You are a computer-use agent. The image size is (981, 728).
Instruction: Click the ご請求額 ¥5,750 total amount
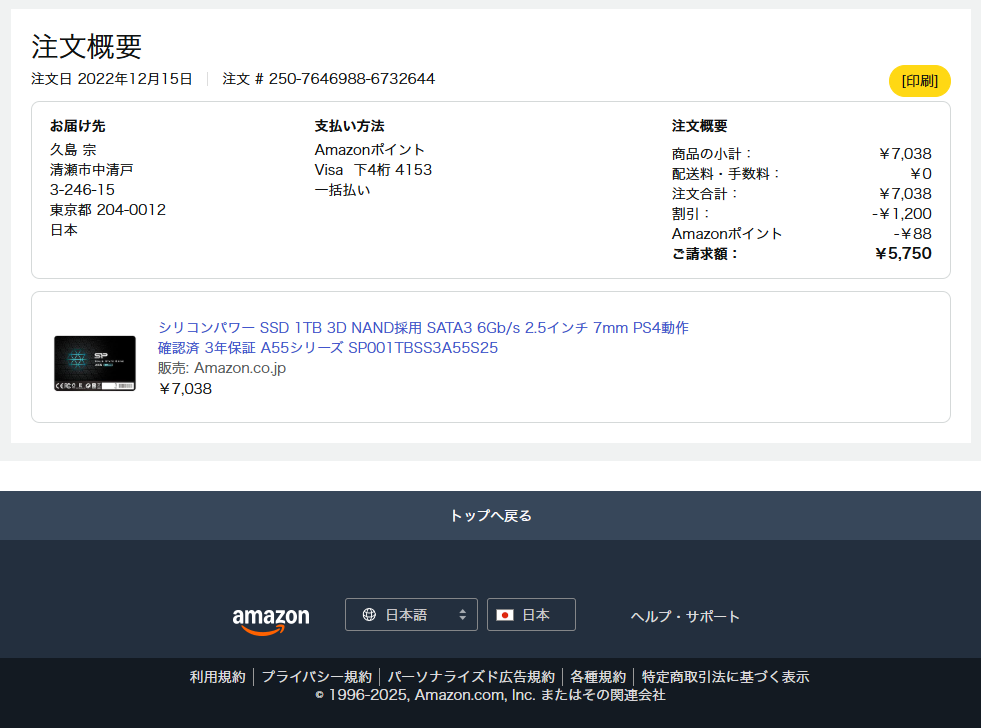(x=902, y=254)
